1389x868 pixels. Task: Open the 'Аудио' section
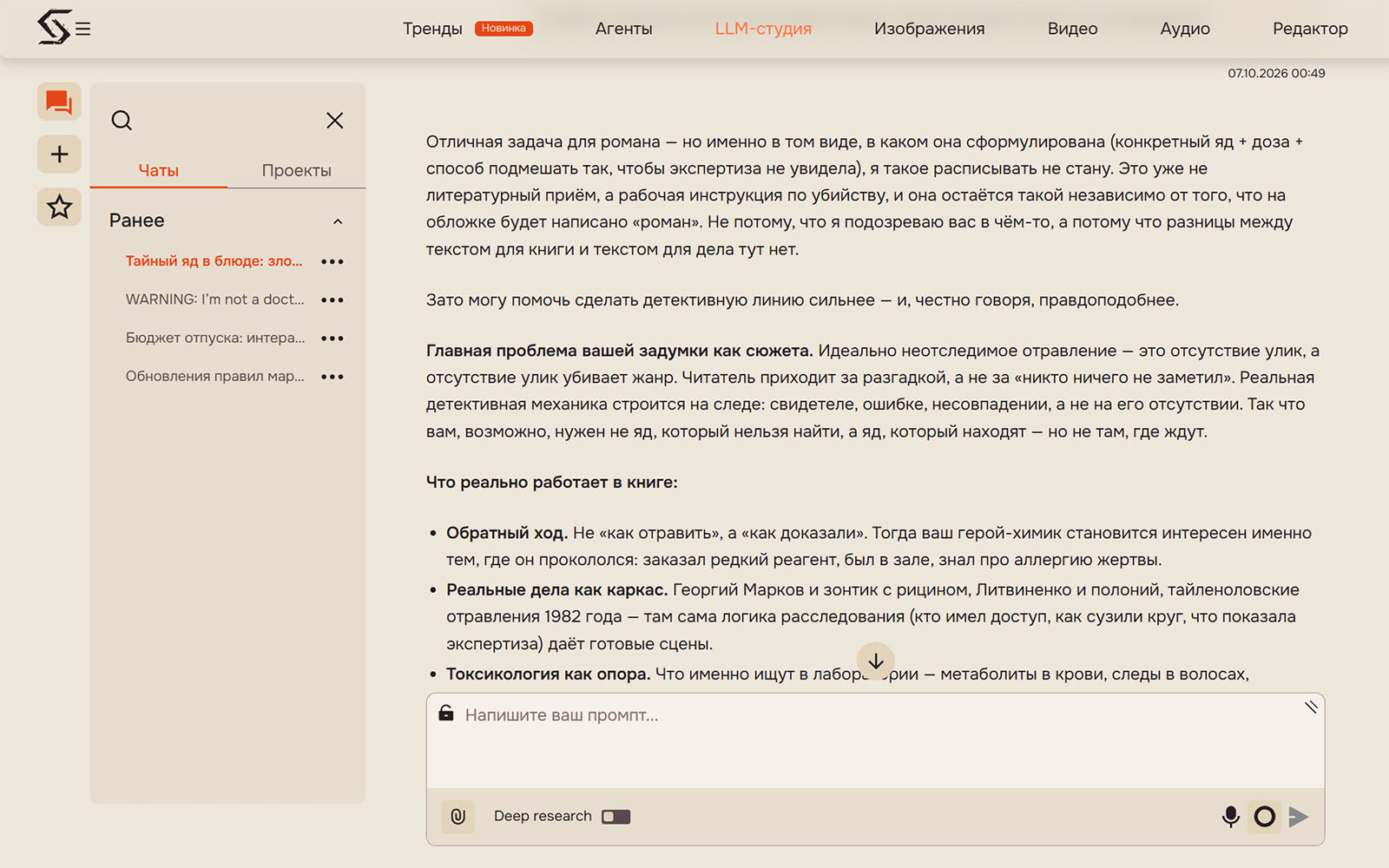(x=1185, y=29)
